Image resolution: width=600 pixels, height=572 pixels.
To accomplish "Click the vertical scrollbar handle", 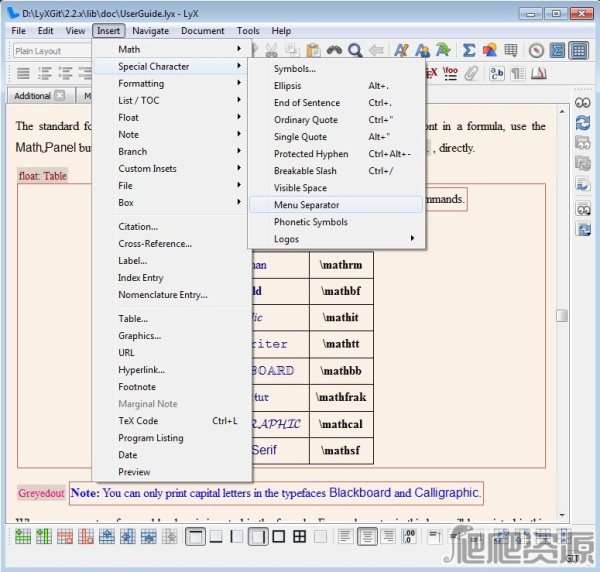I will click(562, 315).
